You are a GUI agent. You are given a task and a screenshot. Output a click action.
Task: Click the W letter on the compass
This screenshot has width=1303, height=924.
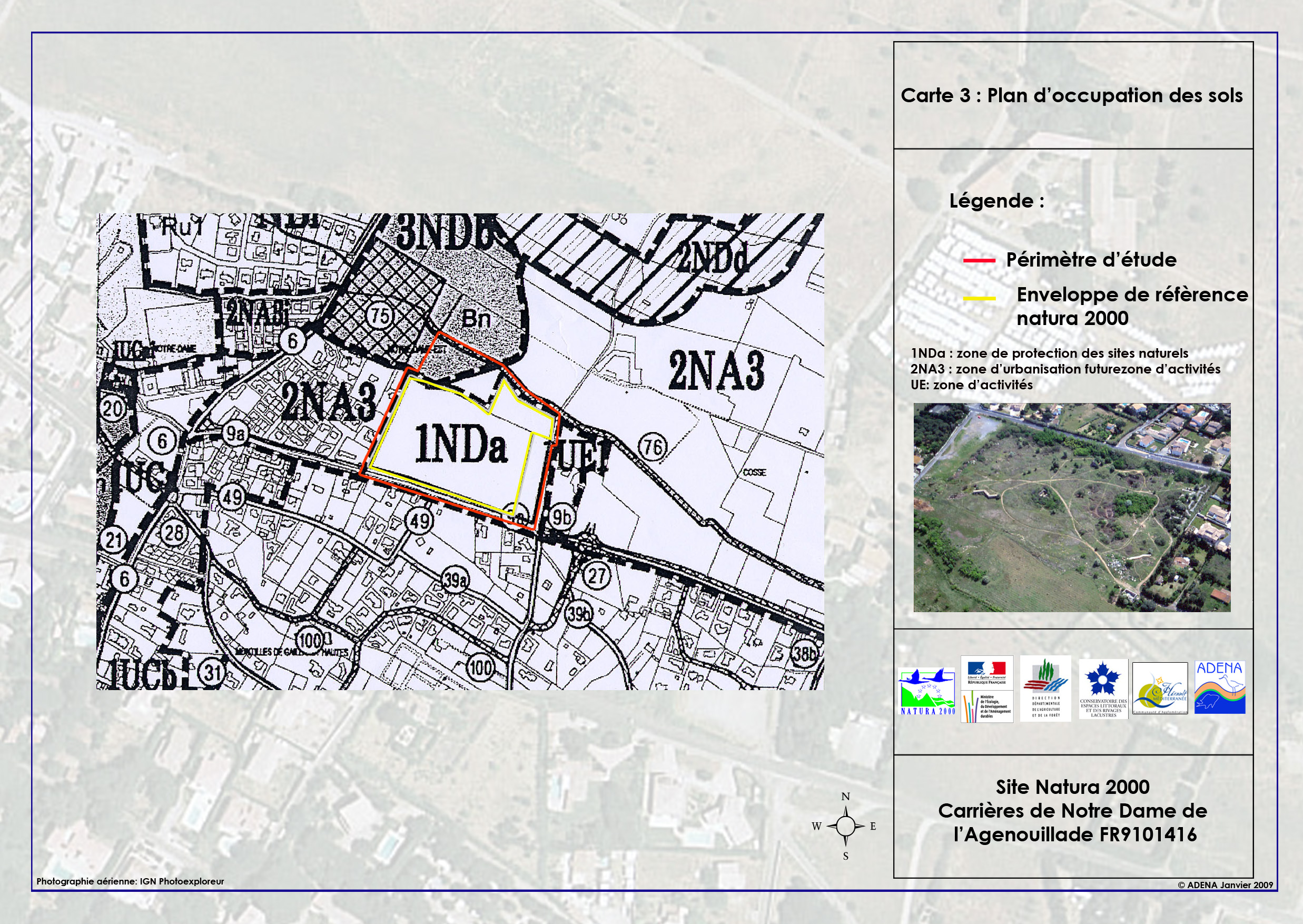[817, 826]
